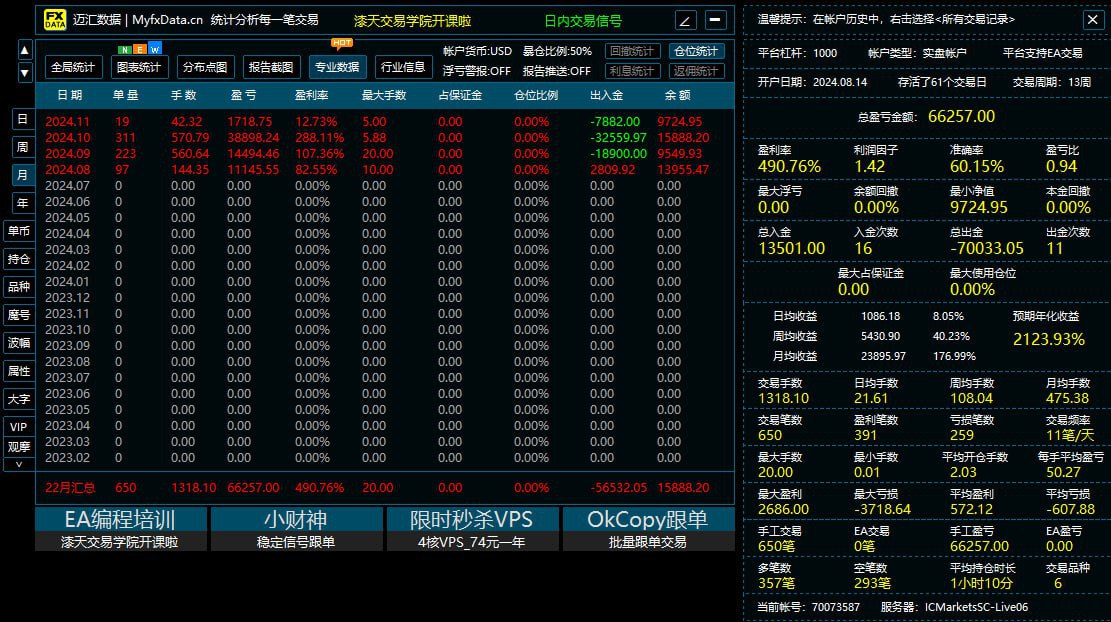This screenshot has width=1111, height=622.
Task: Click the OkCopy跟单 banner
Action: (x=648, y=528)
